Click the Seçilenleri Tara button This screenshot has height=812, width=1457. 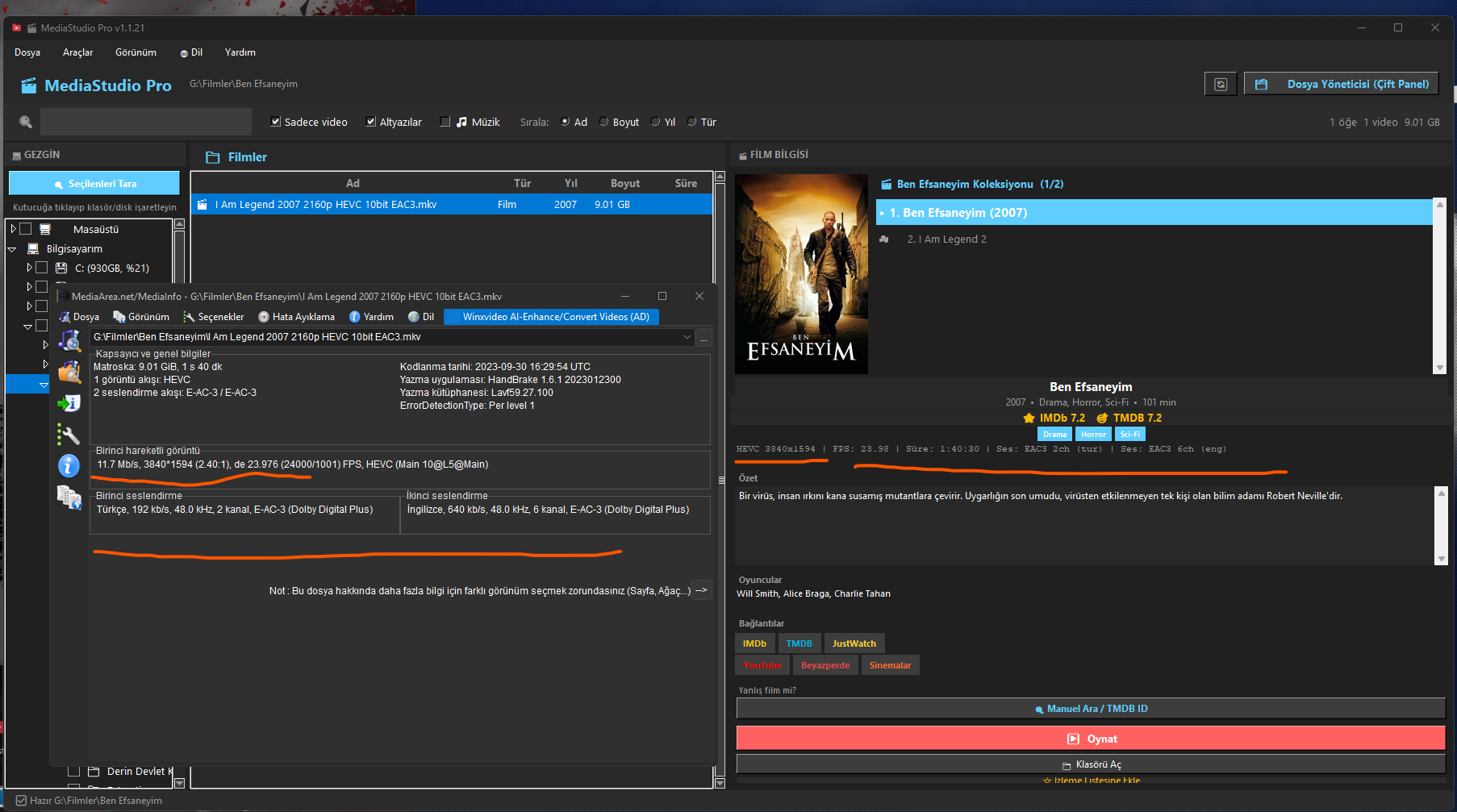point(94,183)
